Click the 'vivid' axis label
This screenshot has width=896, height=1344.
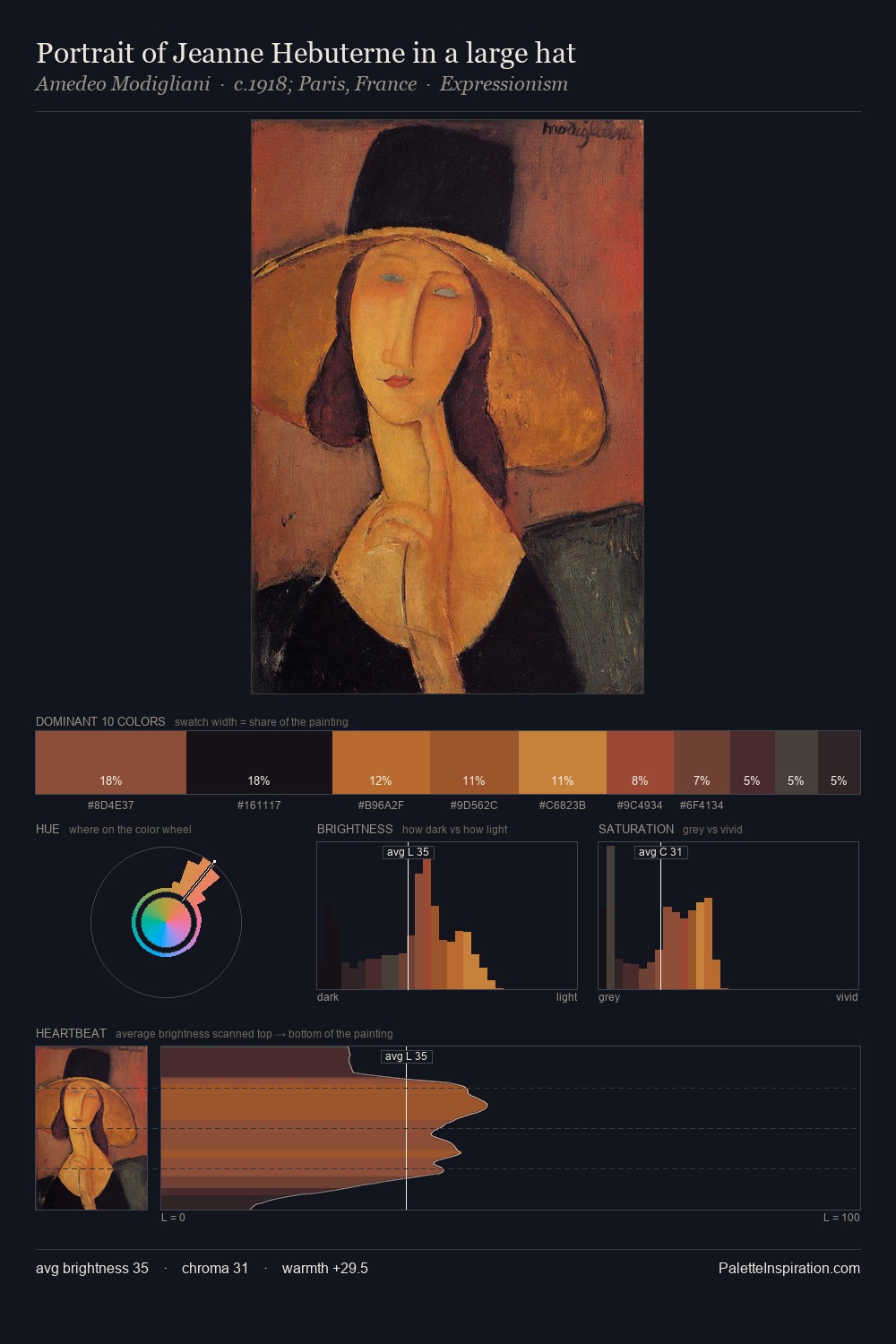pos(847,997)
